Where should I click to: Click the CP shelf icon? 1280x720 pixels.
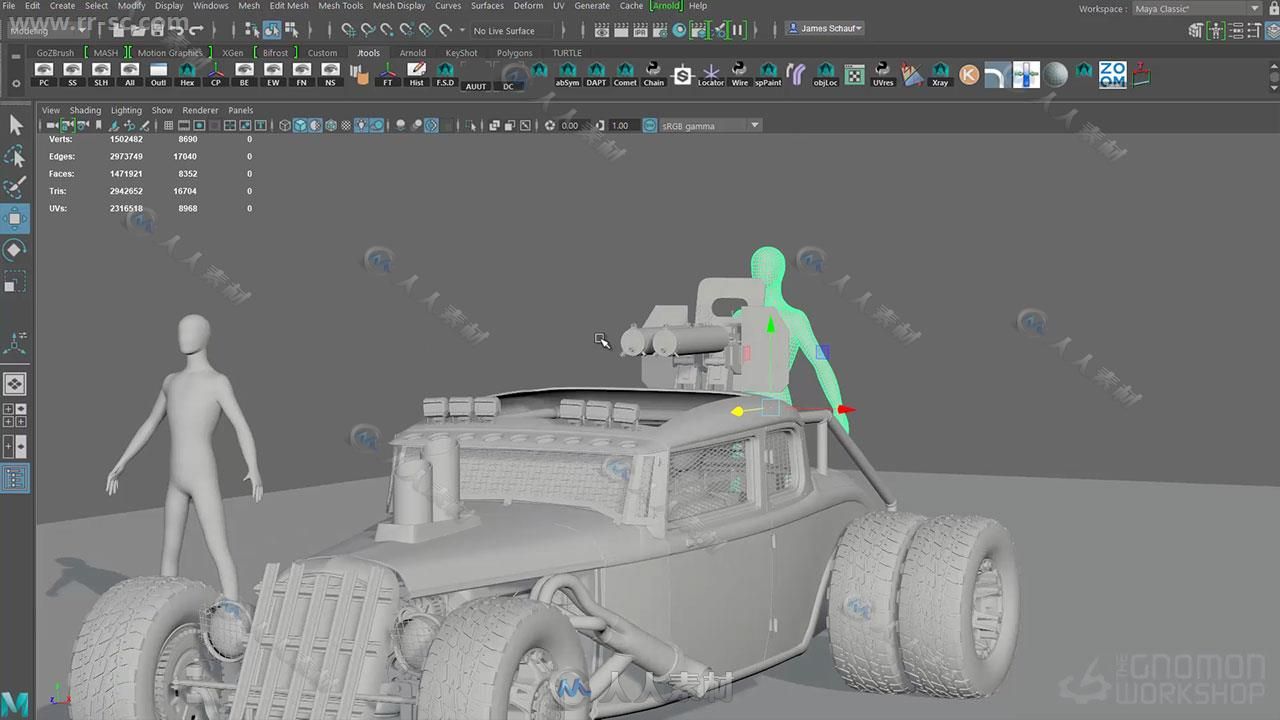click(216, 74)
